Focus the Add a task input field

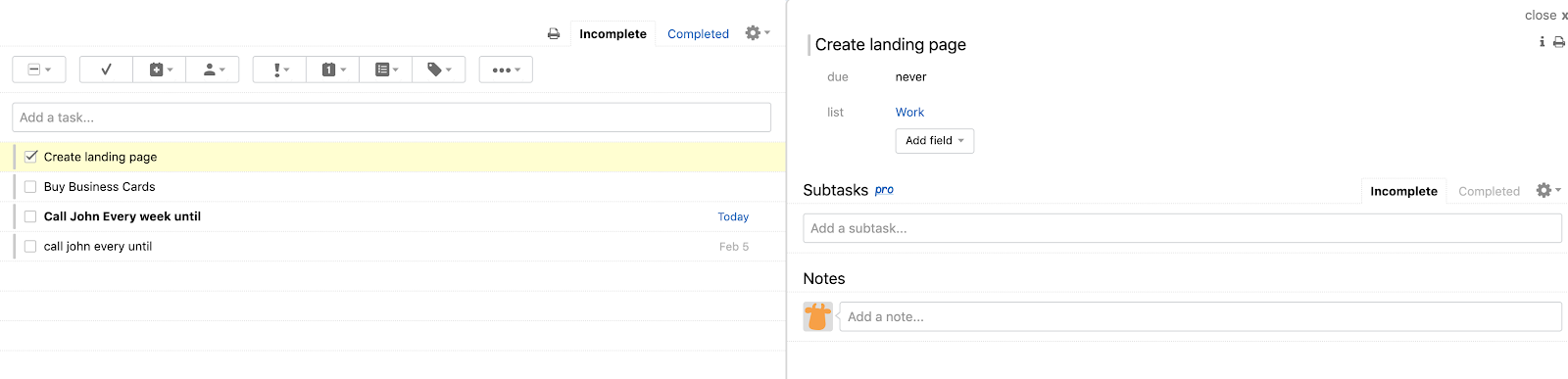392,118
